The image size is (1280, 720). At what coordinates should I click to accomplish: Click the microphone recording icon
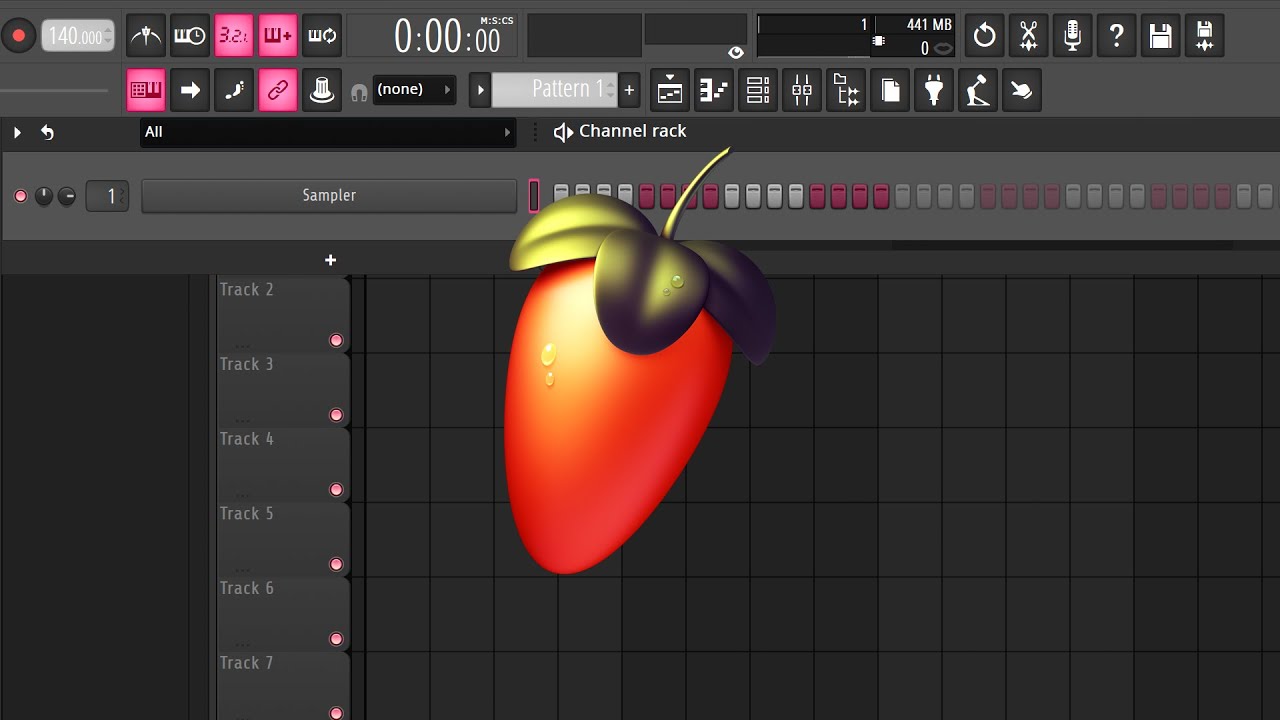1072,35
